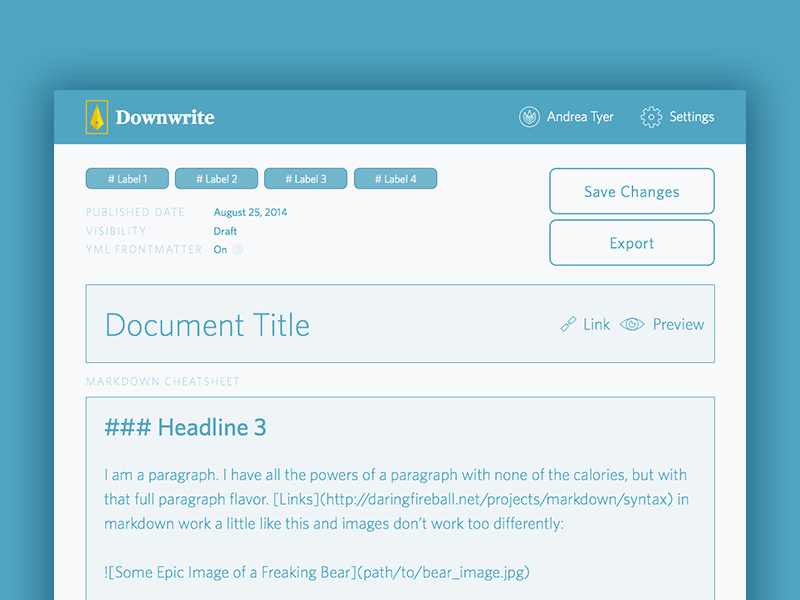Toggle document Preview mode with the eye
Image resolution: width=800 pixels, height=600 pixels.
(632, 324)
